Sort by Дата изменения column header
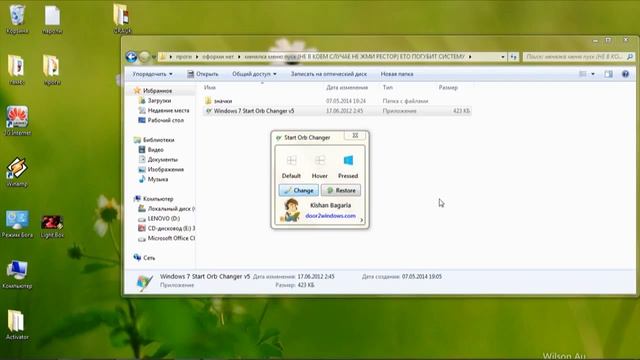 point(347,87)
